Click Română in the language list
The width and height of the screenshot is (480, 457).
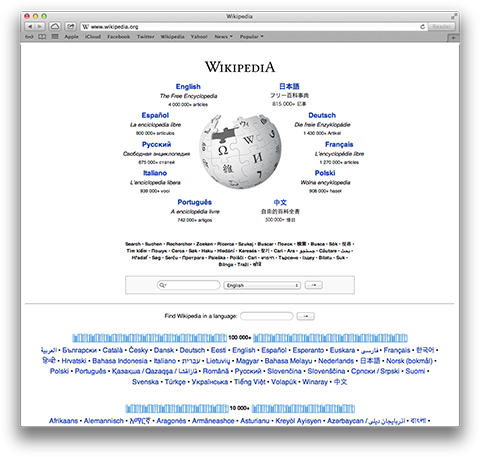216,371
